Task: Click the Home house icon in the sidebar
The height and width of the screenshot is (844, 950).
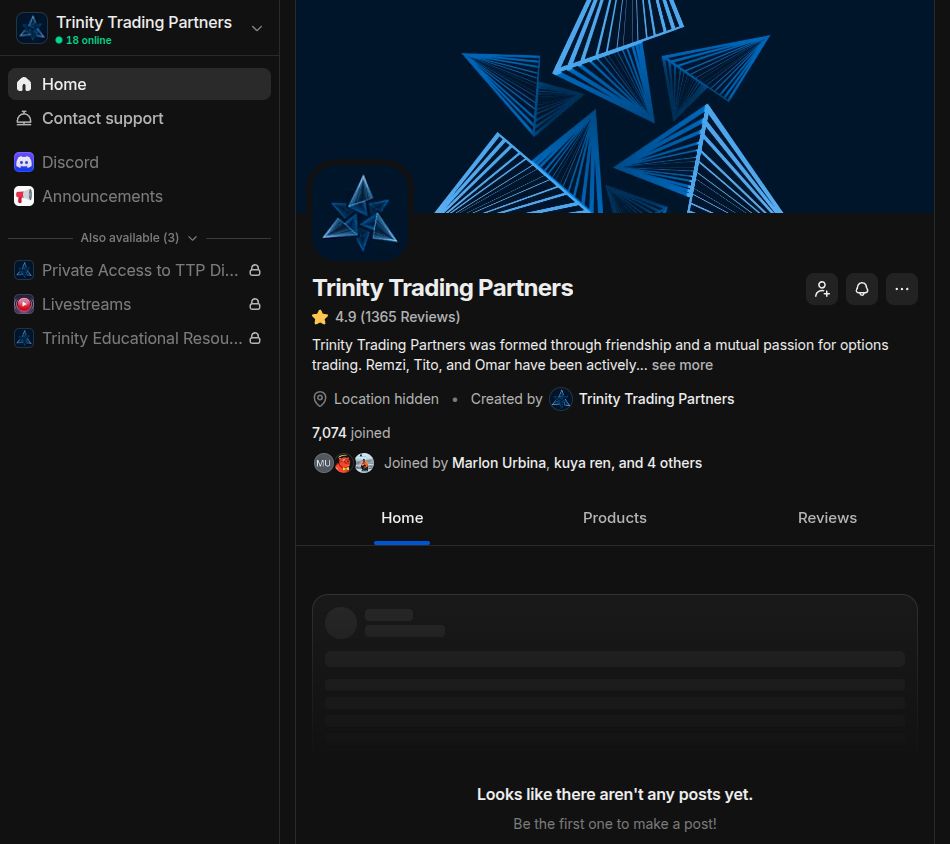Action: click(x=24, y=84)
